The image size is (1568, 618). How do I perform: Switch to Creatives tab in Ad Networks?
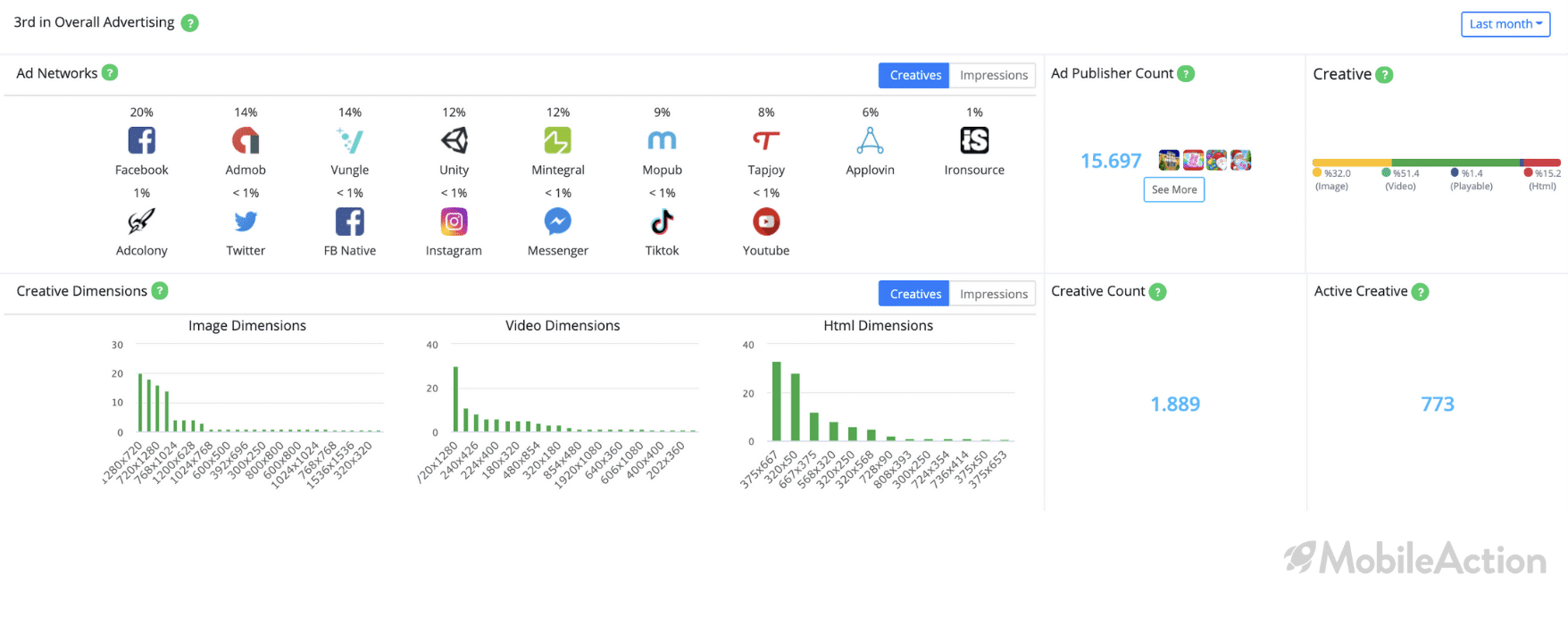coord(915,75)
